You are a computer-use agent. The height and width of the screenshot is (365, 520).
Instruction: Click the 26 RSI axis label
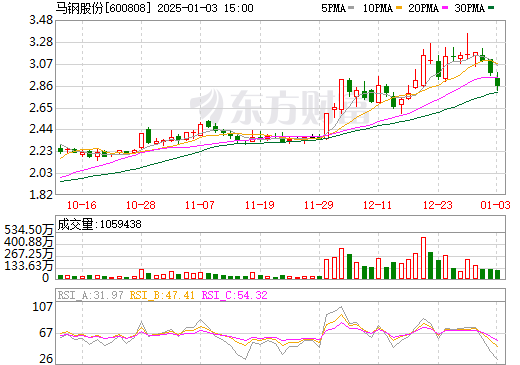46,359
